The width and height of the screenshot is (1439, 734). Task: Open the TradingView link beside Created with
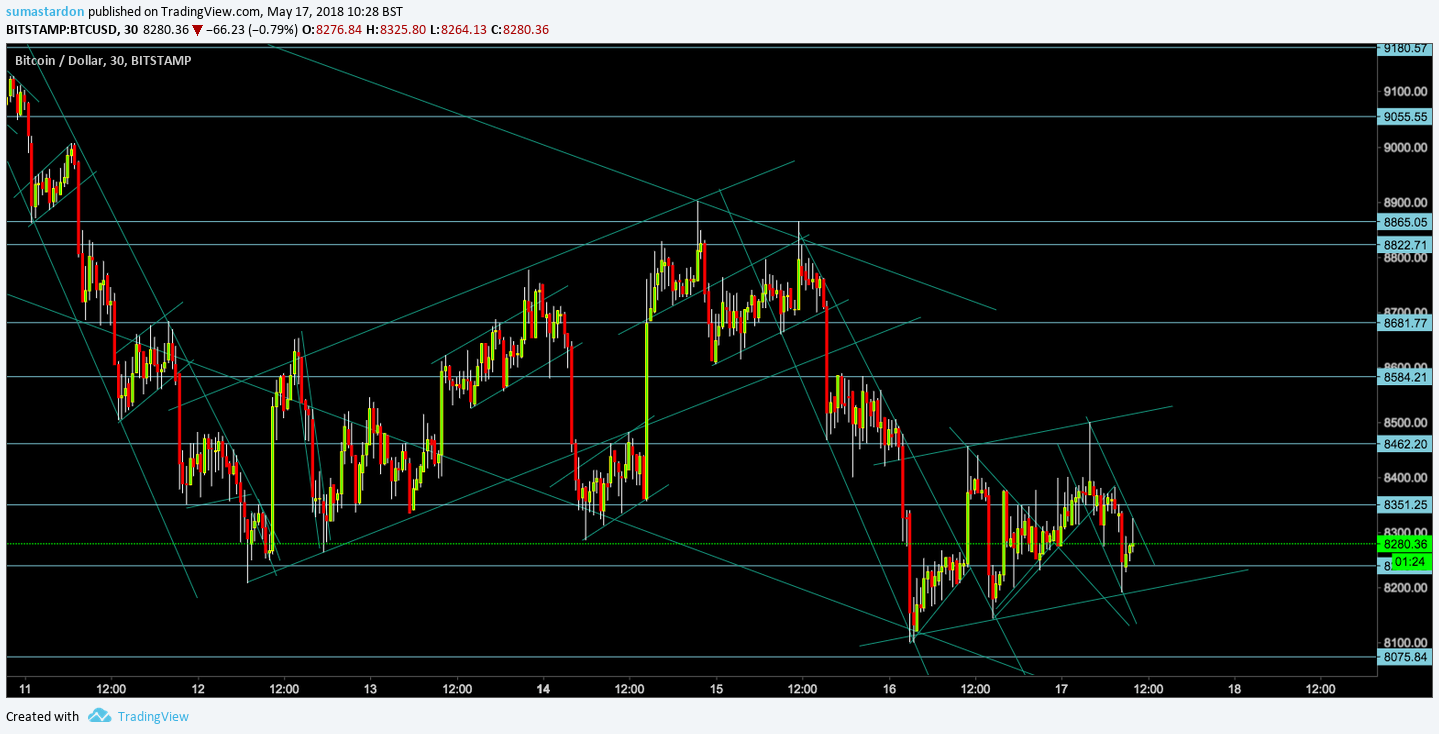[x=153, y=716]
